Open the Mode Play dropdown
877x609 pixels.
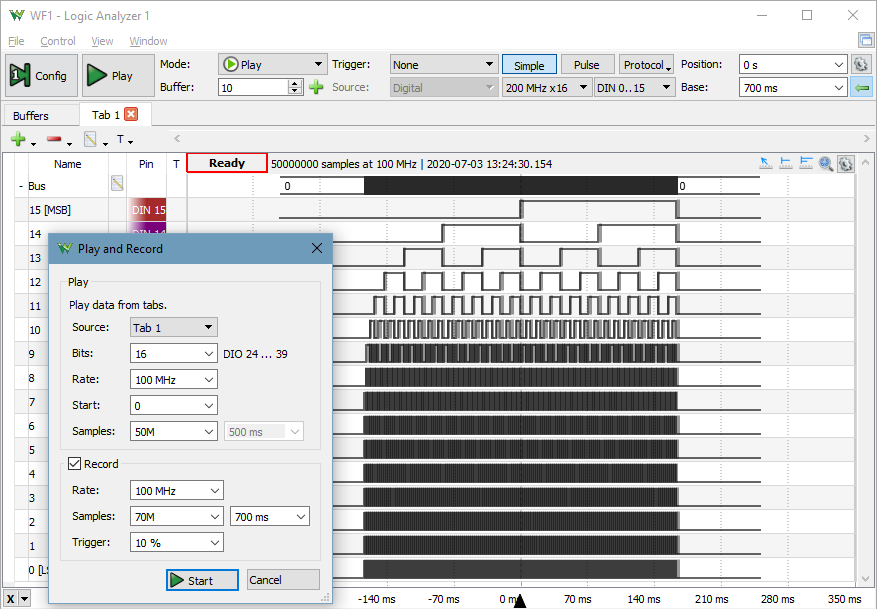(x=272, y=64)
